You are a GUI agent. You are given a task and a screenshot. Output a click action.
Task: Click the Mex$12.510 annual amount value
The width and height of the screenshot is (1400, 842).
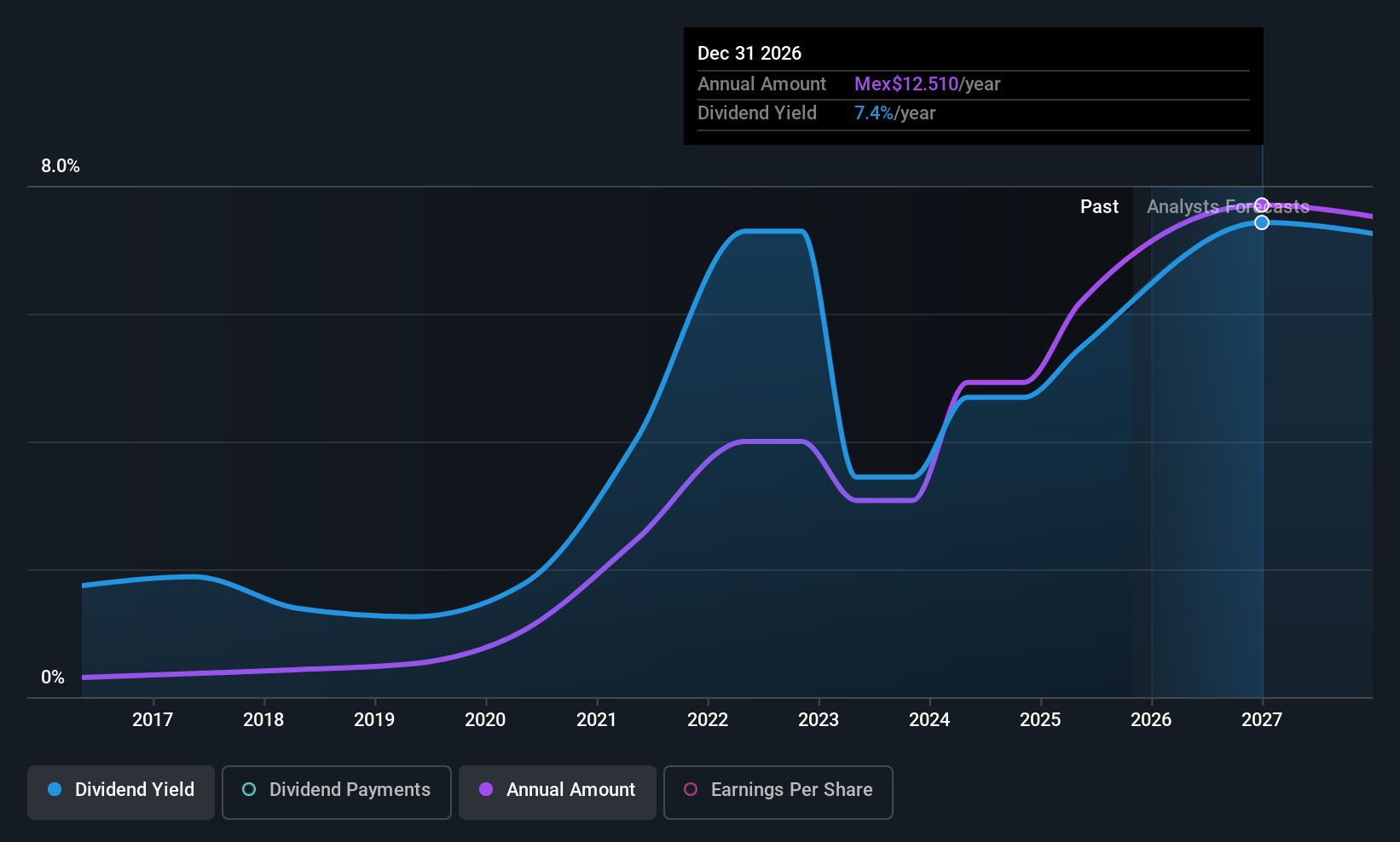[x=906, y=84]
